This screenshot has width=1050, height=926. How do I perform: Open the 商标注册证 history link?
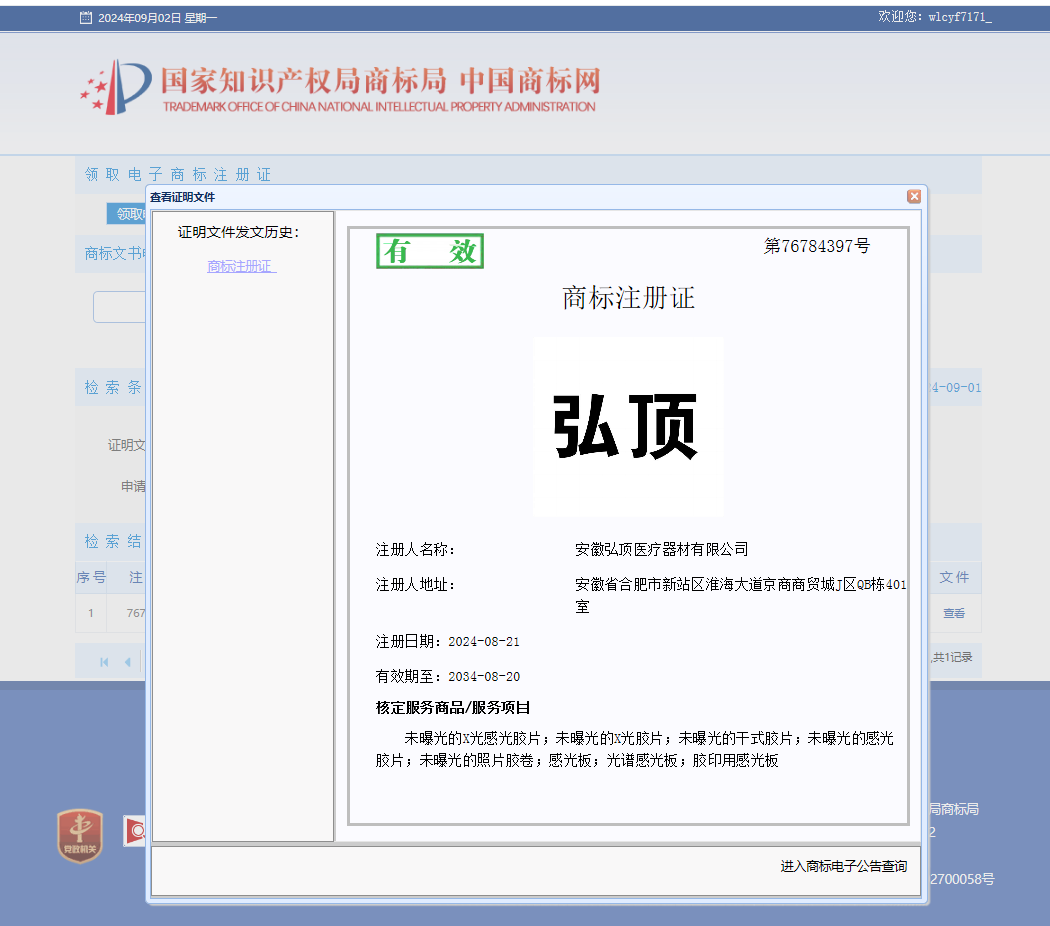coord(240,266)
